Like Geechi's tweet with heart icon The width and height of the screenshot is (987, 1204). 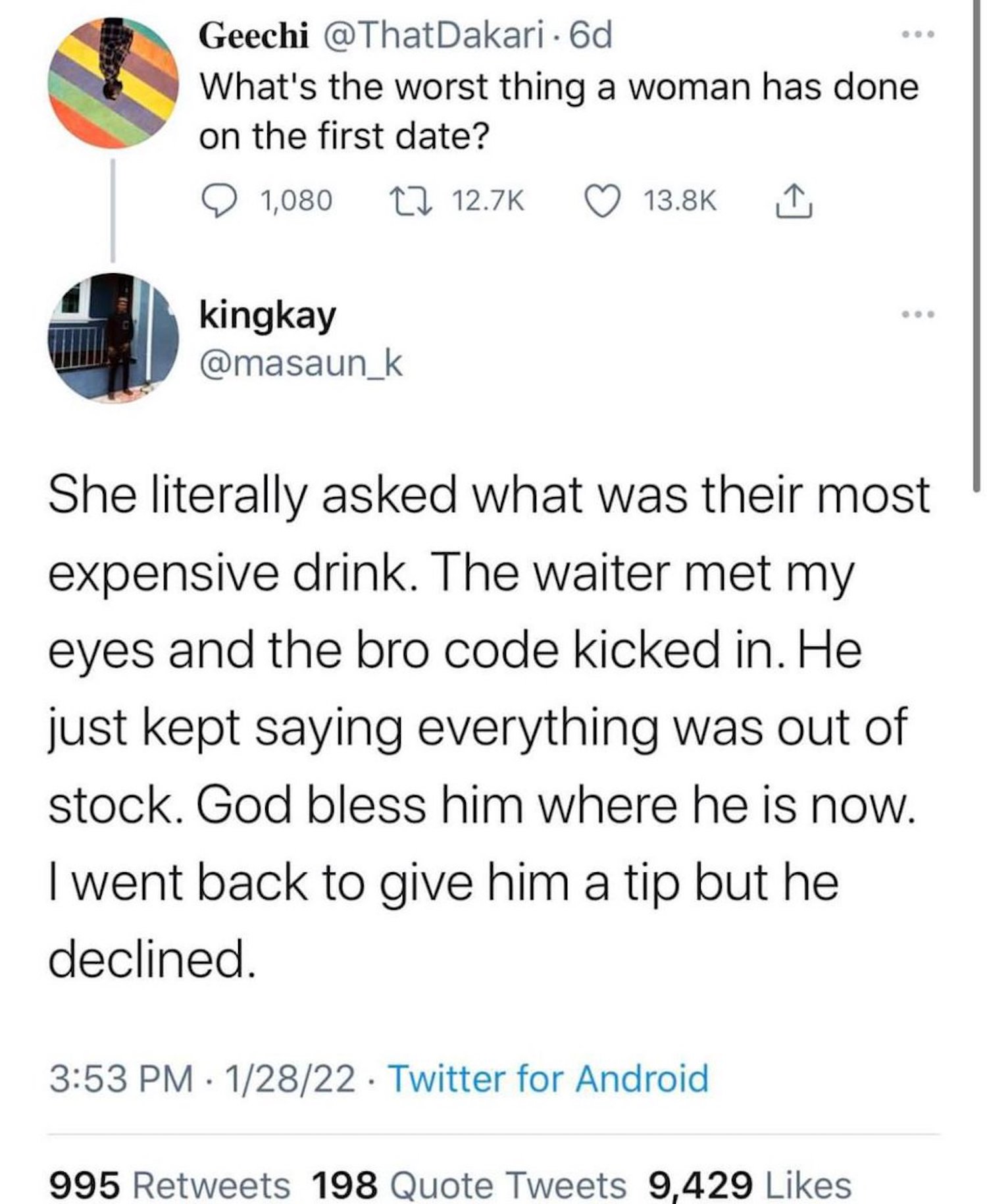599,201
